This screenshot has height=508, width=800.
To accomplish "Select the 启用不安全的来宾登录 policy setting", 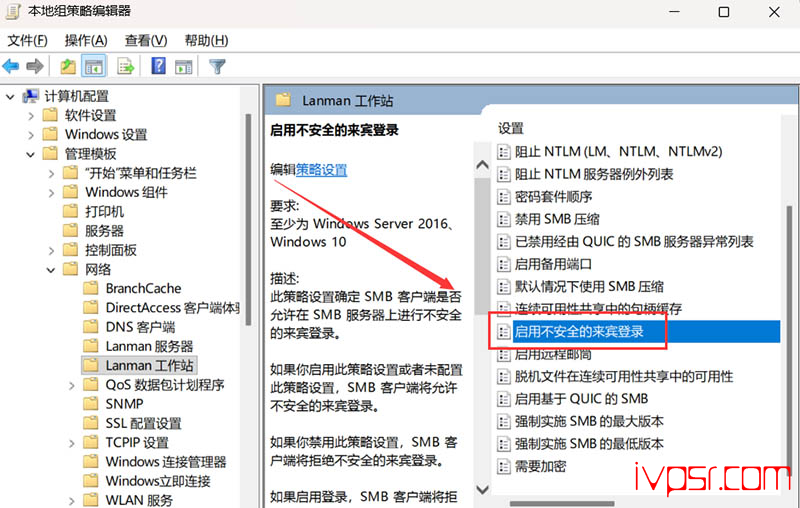I will 578,331.
